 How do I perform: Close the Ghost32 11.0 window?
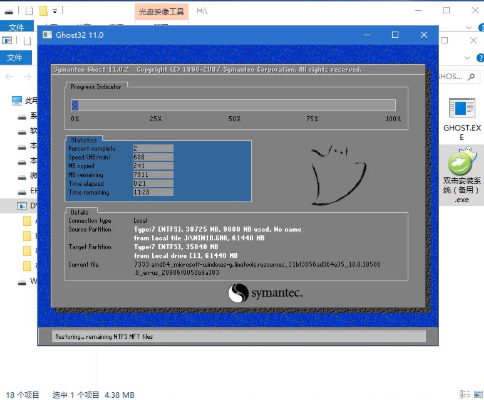coord(424,35)
